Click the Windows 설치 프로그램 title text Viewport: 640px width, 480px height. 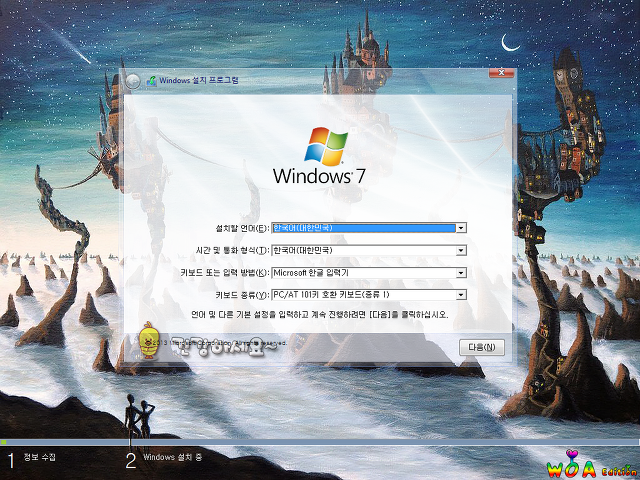199,80
